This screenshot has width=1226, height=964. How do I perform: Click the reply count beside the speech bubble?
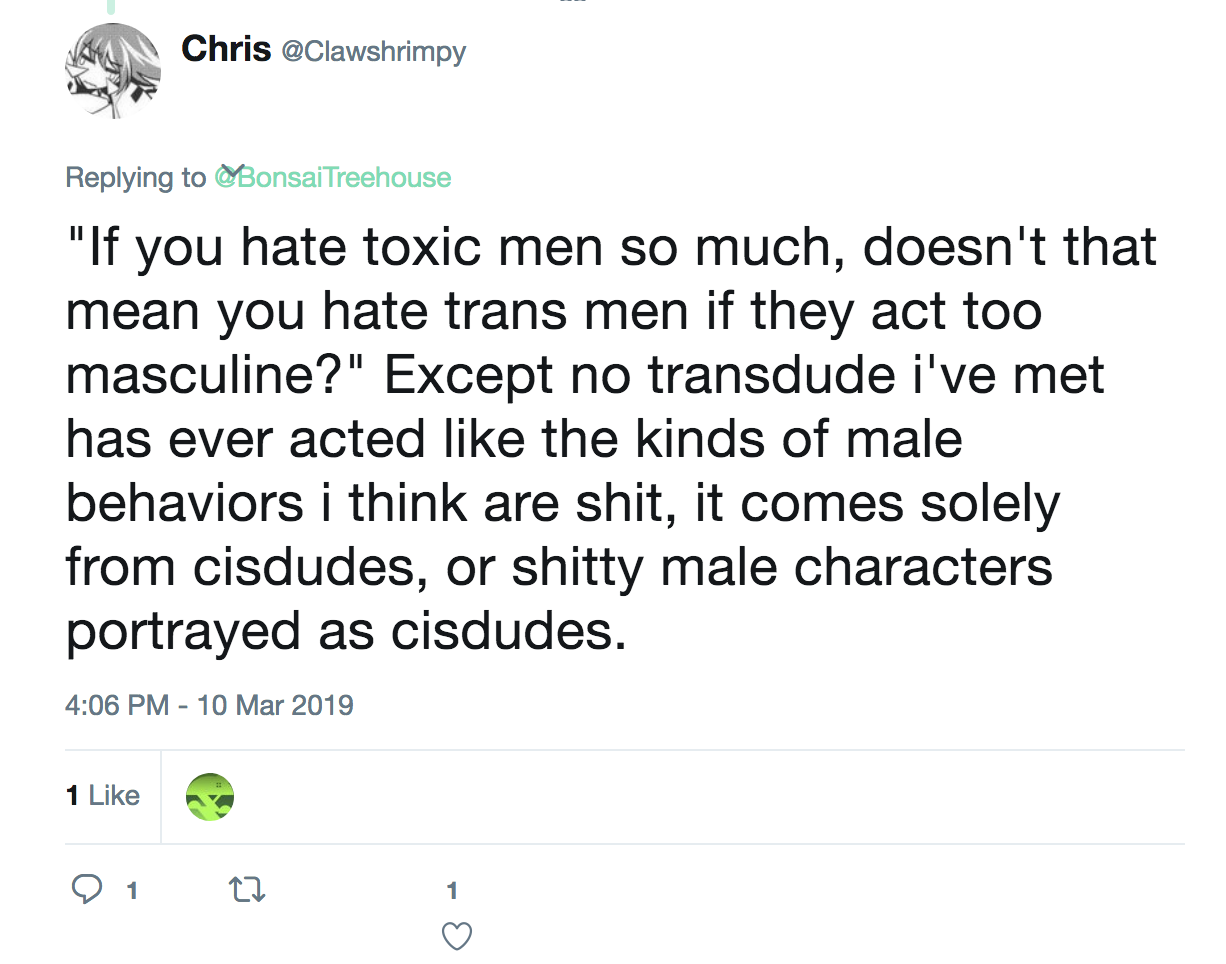(131, 889)
